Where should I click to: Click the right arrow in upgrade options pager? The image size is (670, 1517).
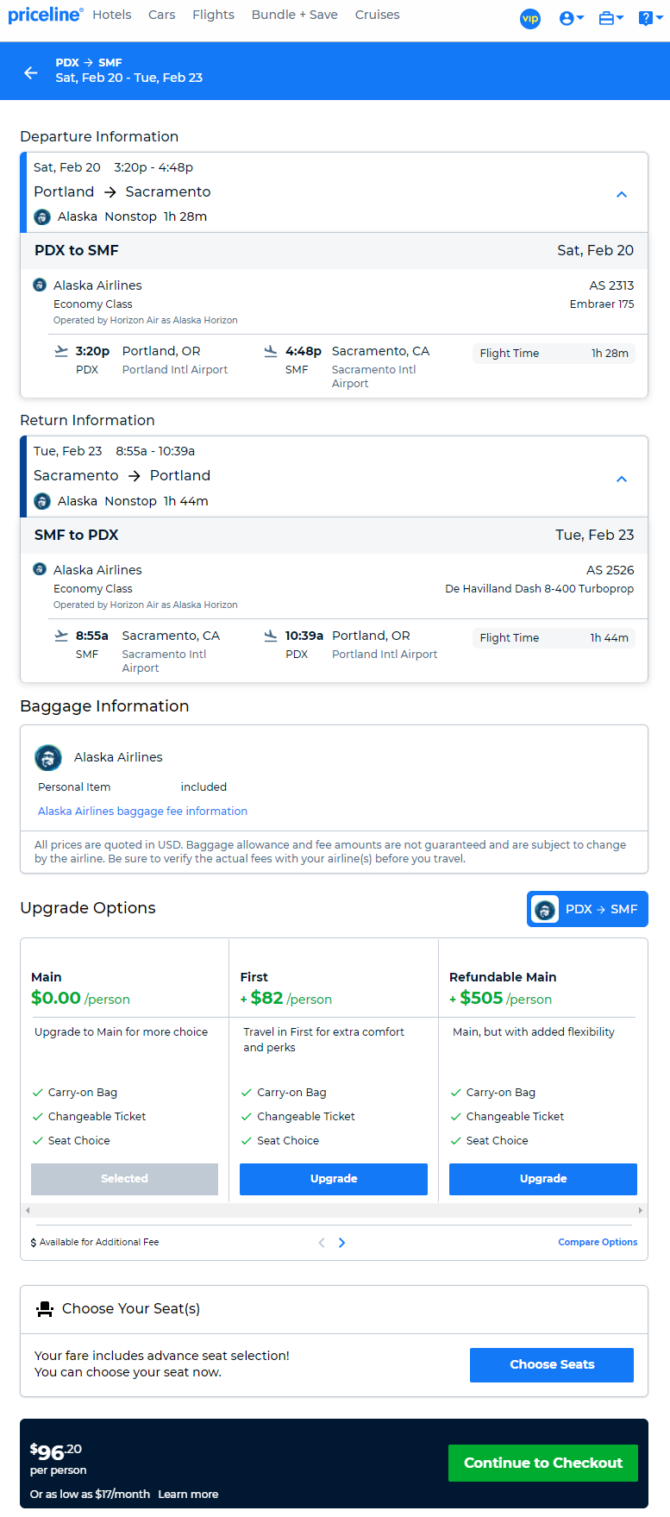tap(342, 1242)
